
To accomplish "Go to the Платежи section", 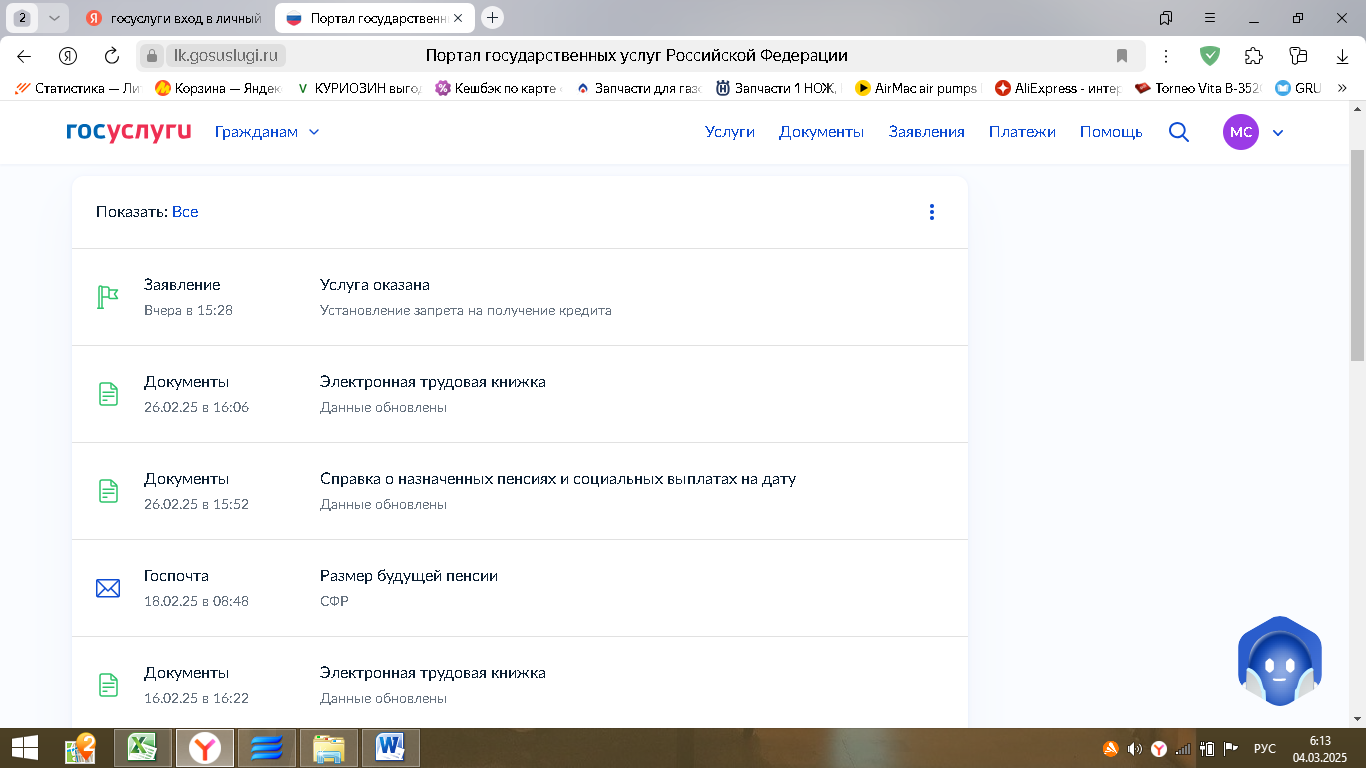I will 1022,132.
